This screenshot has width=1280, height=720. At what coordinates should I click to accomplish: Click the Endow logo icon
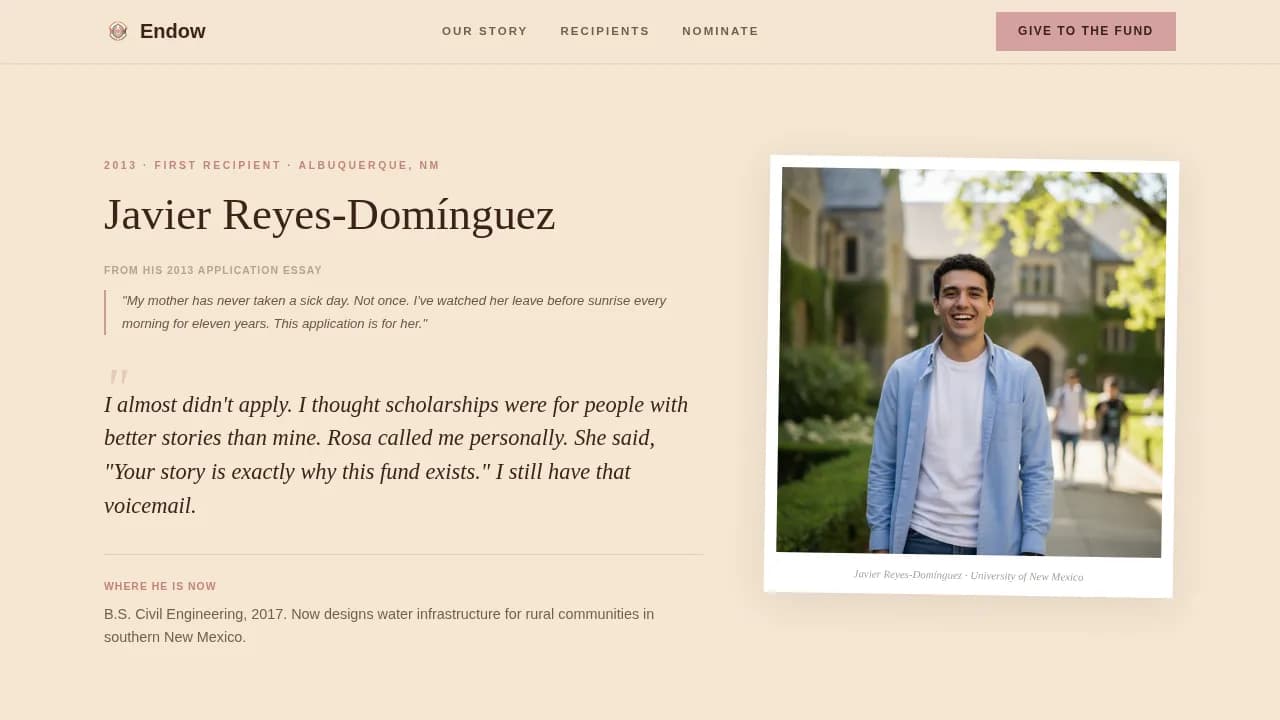(117, 31)
